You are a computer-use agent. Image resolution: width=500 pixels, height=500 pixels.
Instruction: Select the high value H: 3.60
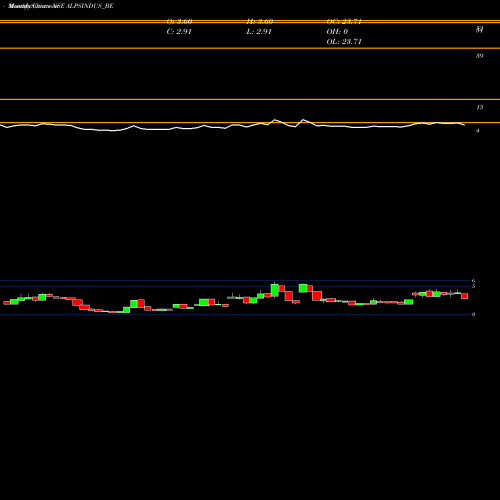pos(260,22)
